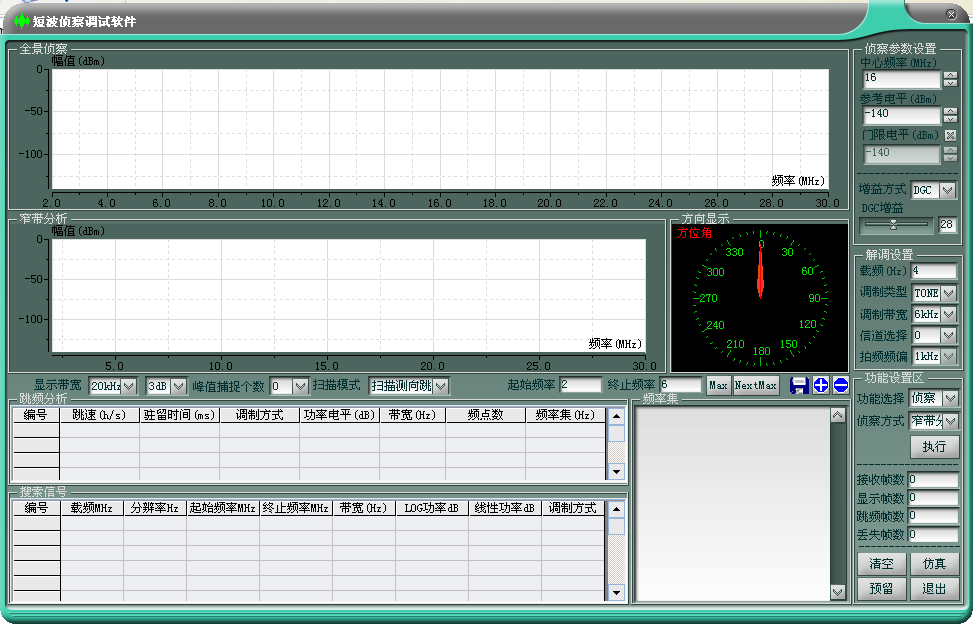973x624 pixels.
Task: Open the 显示带宽 20kHz dropdown
Action: pos(129,386)
